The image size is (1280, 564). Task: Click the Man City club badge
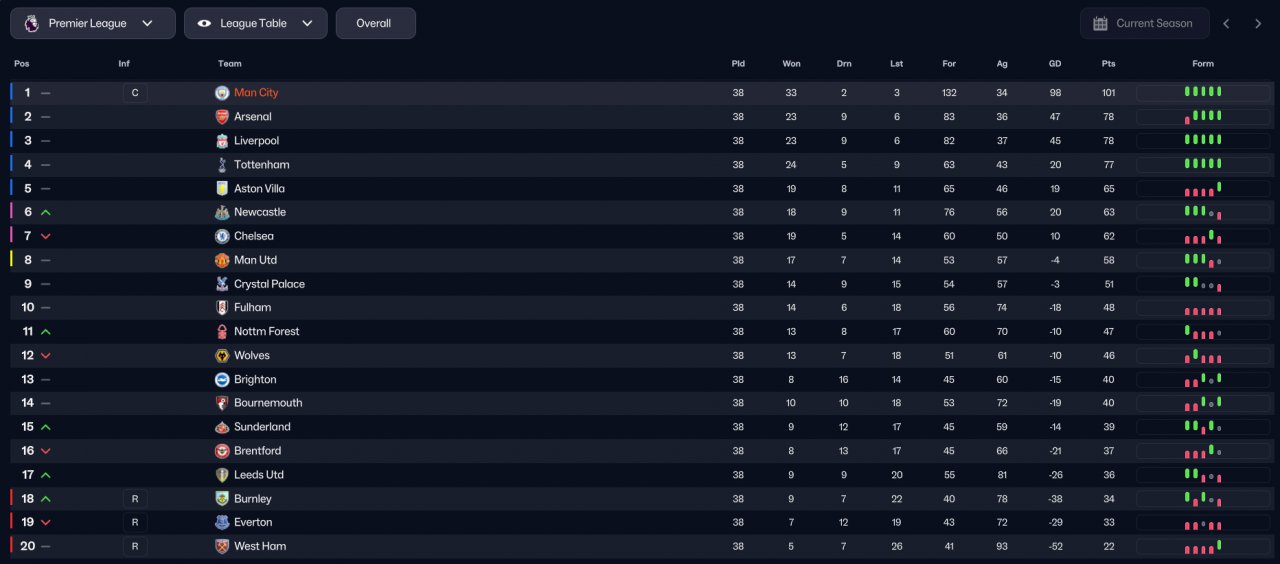(x=222, y=93)
